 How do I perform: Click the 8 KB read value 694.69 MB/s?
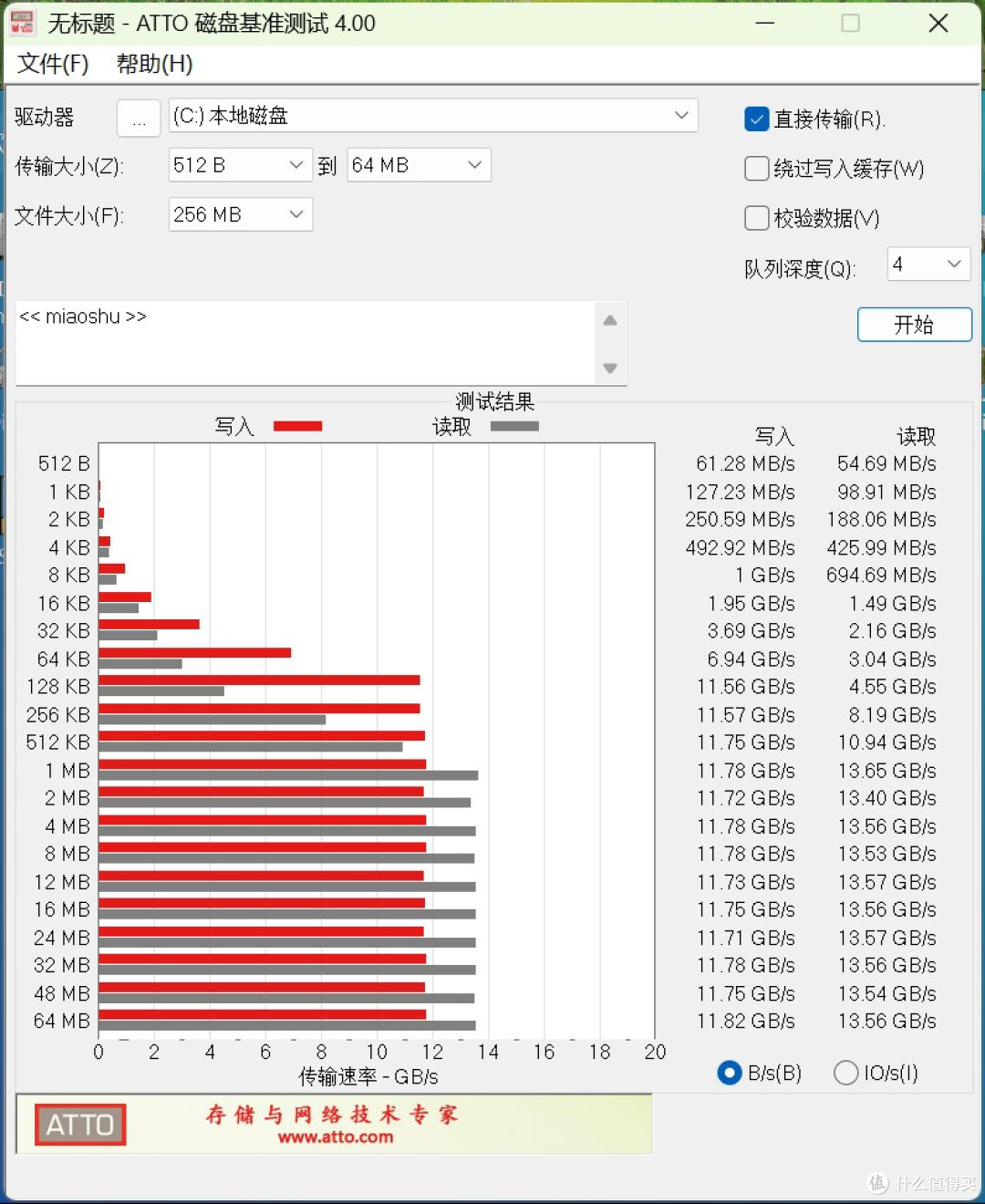pos(882,576)
